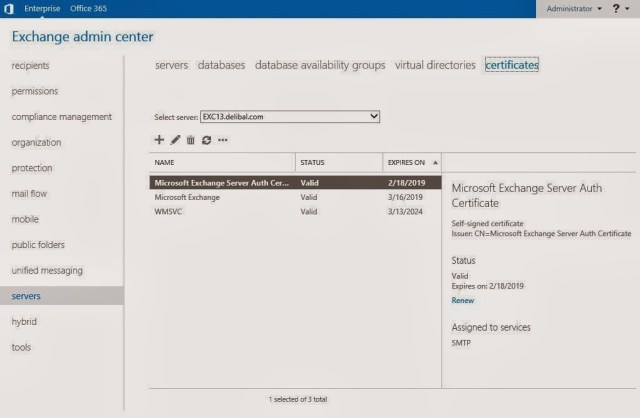Switch to the databases tab

click(x=221, y=65)
